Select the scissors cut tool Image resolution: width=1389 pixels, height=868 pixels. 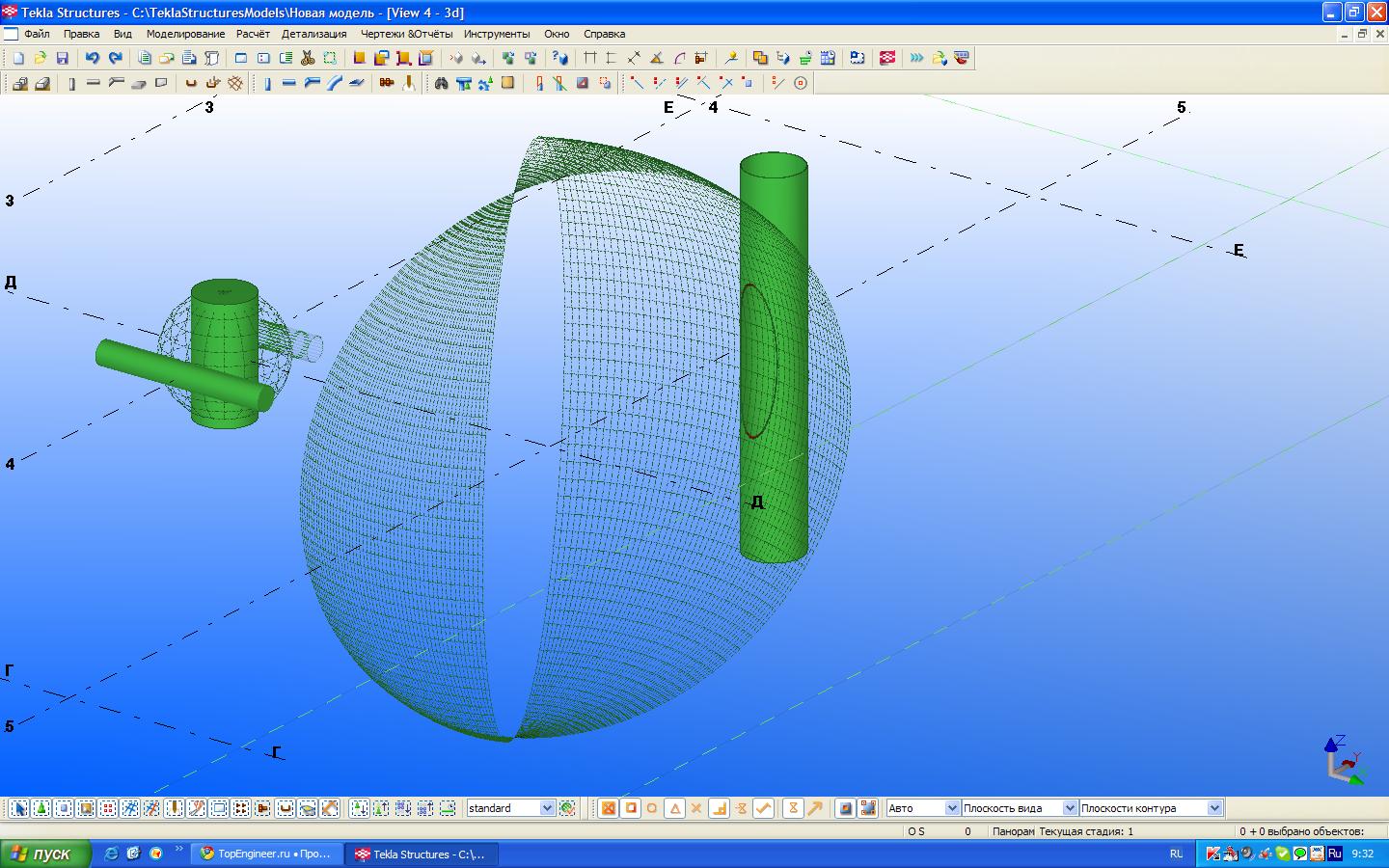pyautogui.click(x=309, y=58)
